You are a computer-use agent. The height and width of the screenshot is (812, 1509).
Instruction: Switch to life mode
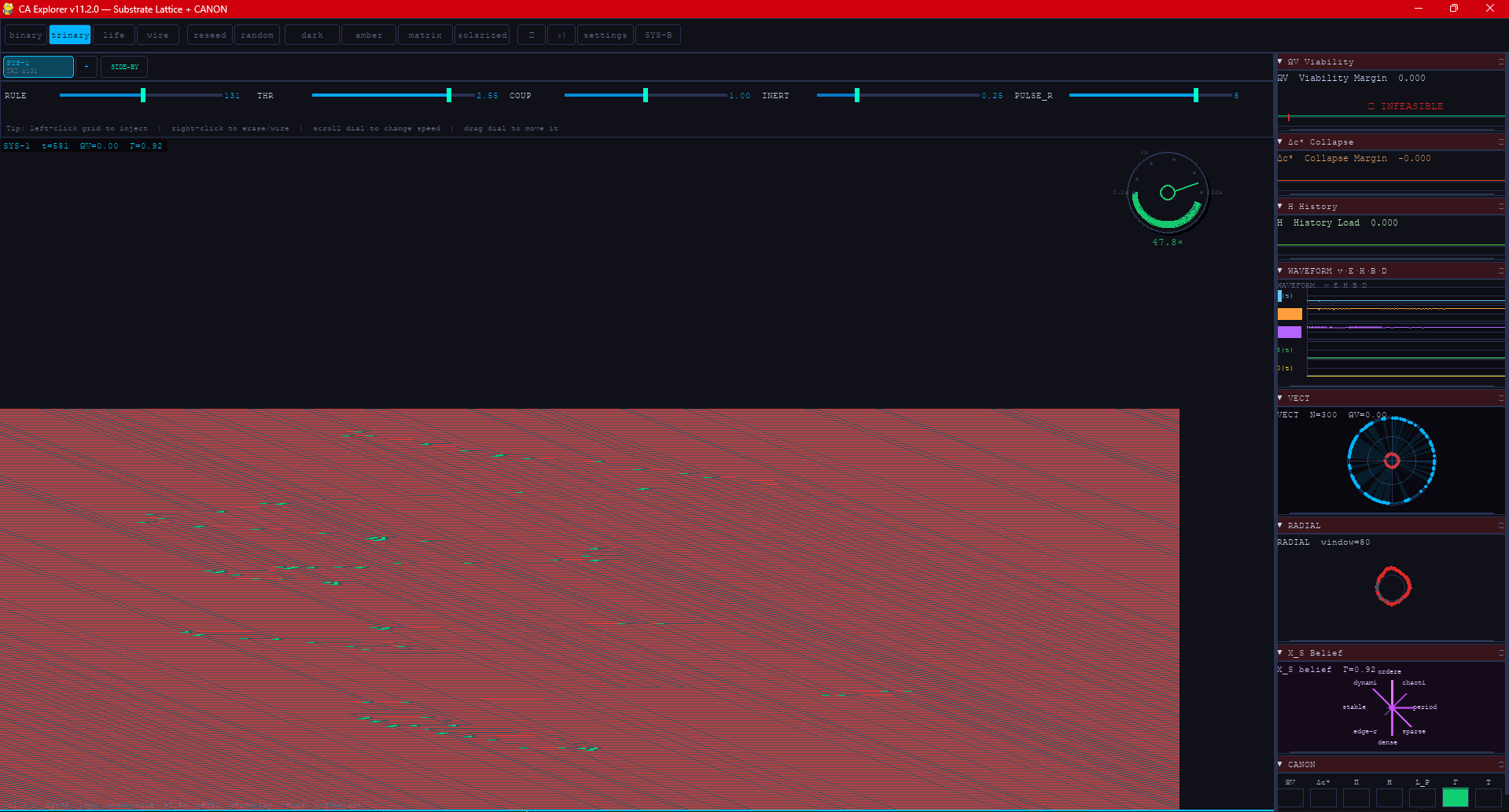[114, 35]
